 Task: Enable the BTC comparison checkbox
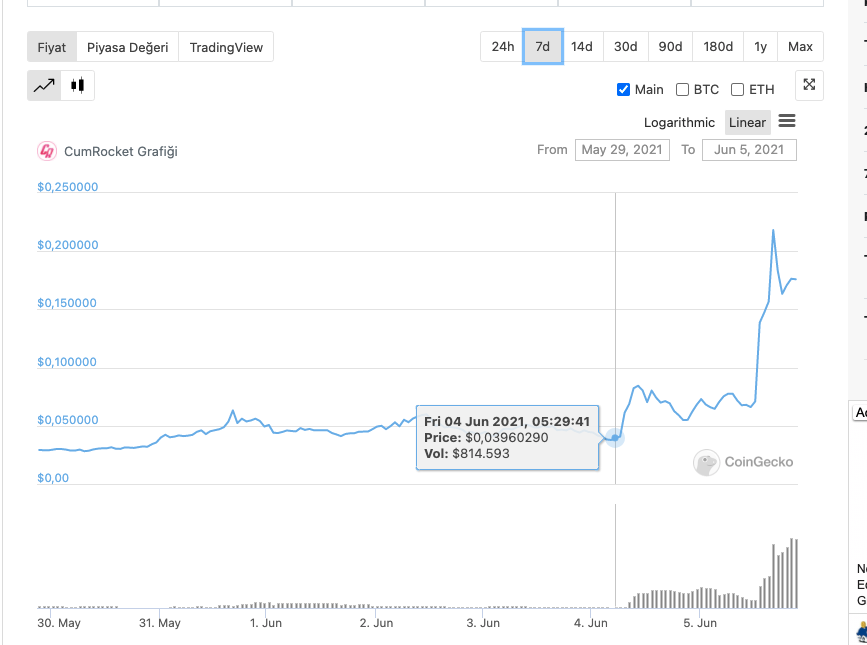683,89
